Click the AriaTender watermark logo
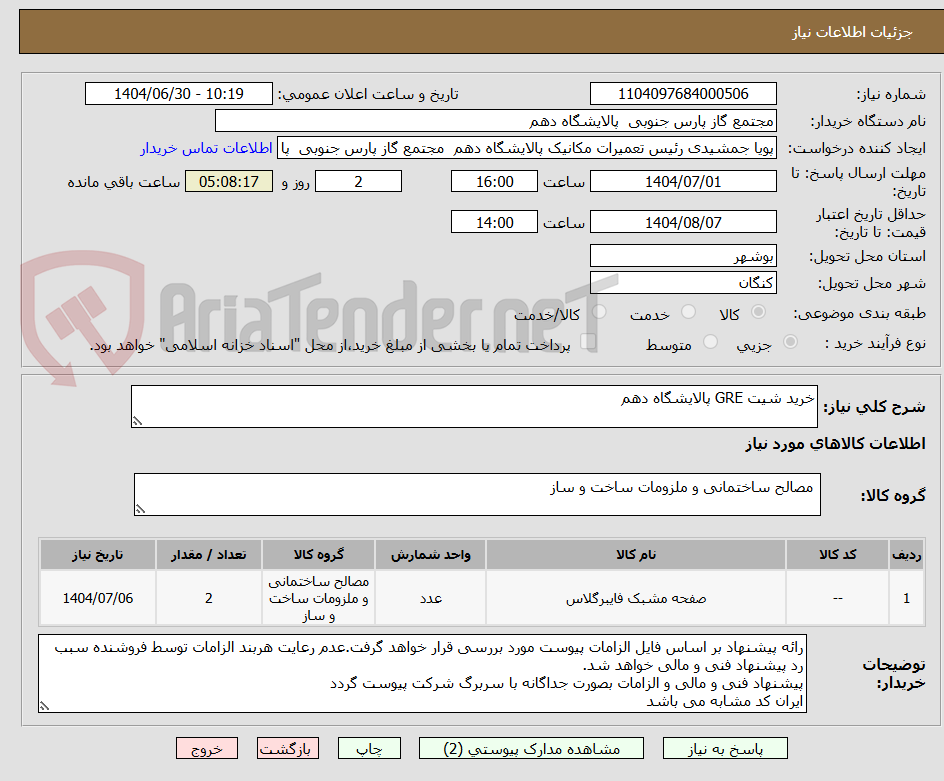This screenshot has height=781, width=944. [75, 310]
